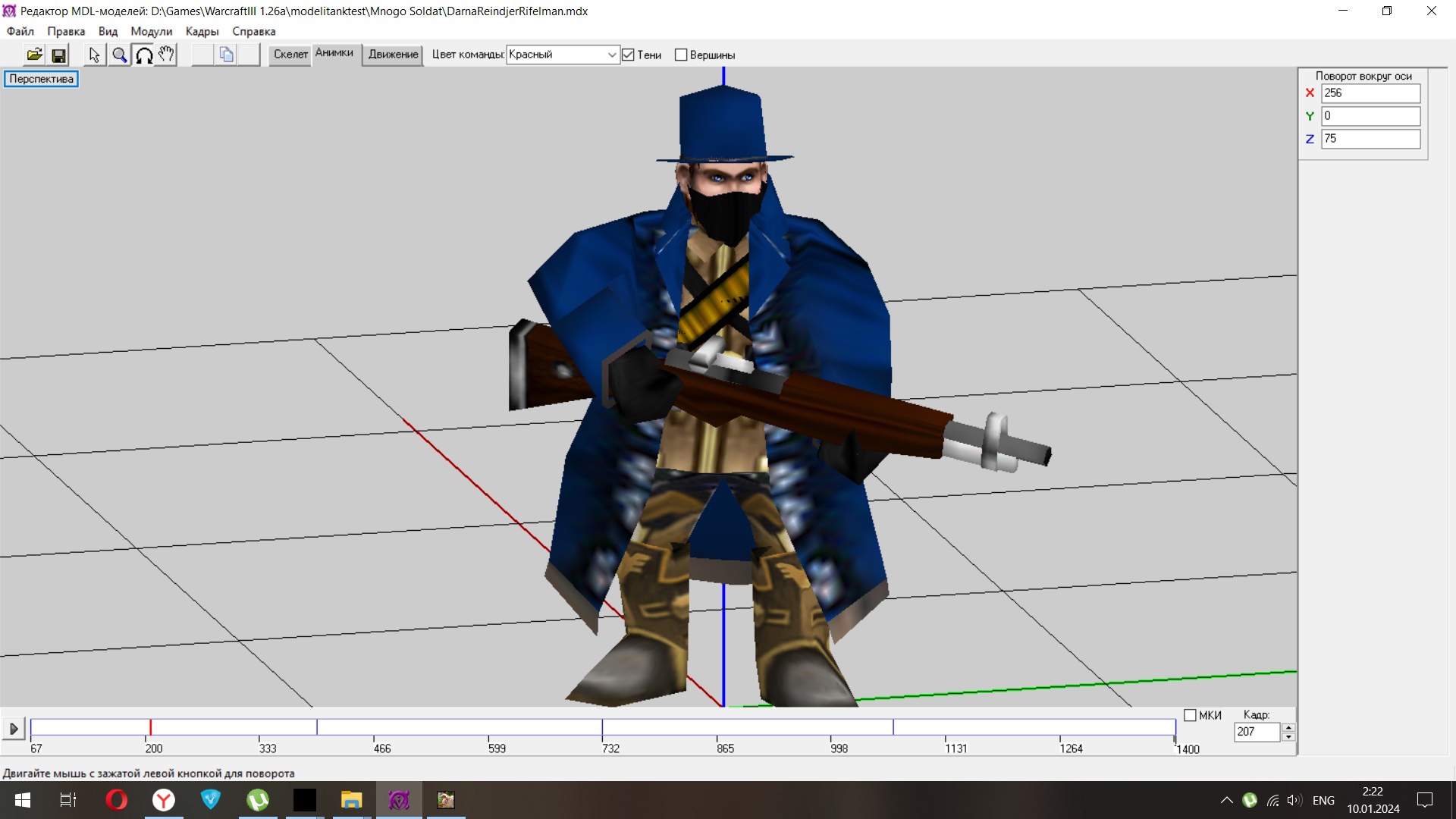1456x819 pixels.
Task: Click the Перспектива view button
Action: 41,79
